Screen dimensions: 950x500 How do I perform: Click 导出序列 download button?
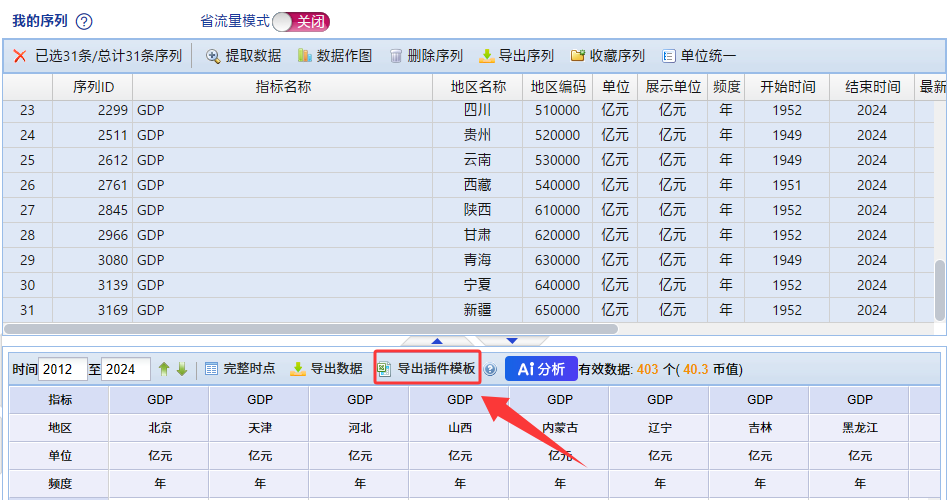pos(516,56)
